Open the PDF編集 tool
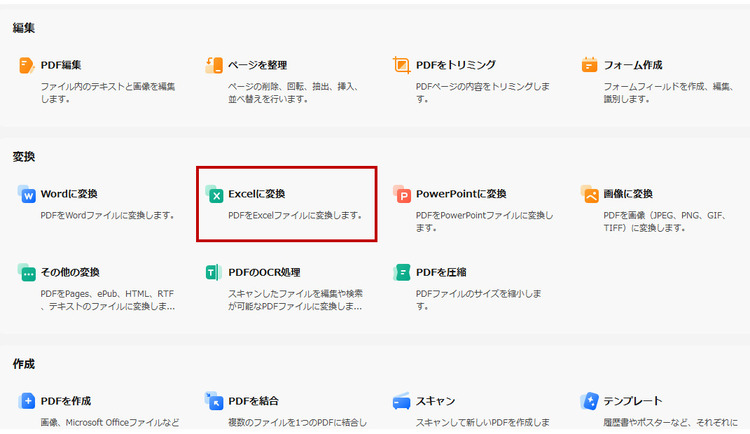This screenshot has width=750, height=434. tap(61, 65)
